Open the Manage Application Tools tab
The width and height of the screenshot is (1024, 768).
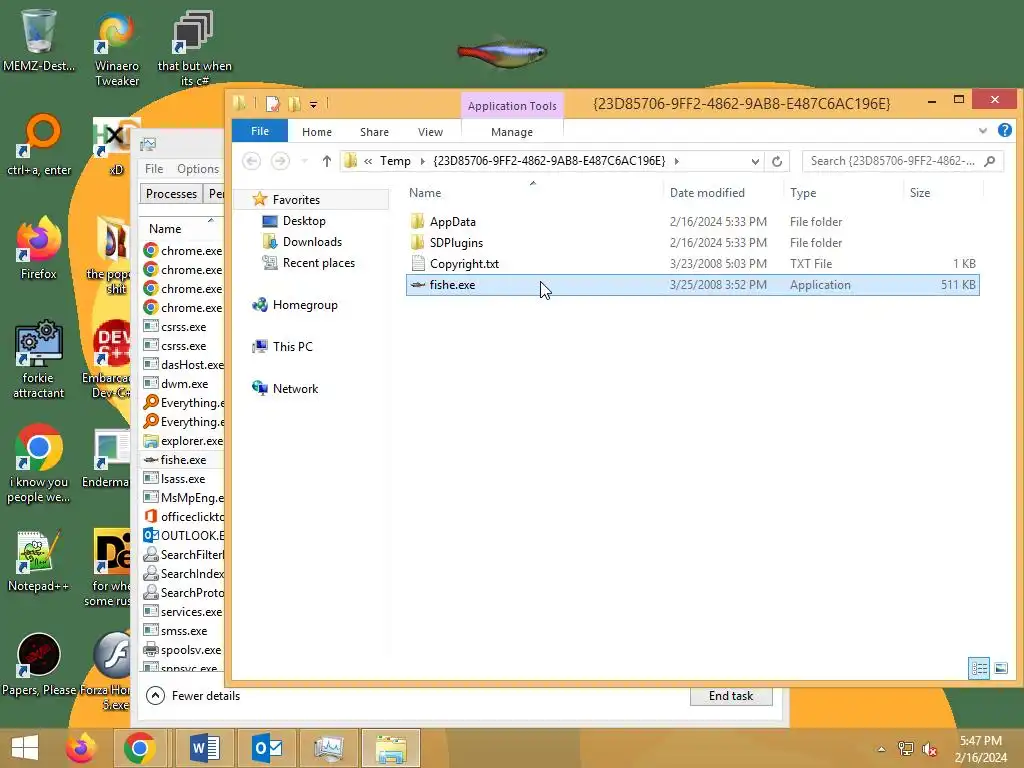click(x=512, y=132)
